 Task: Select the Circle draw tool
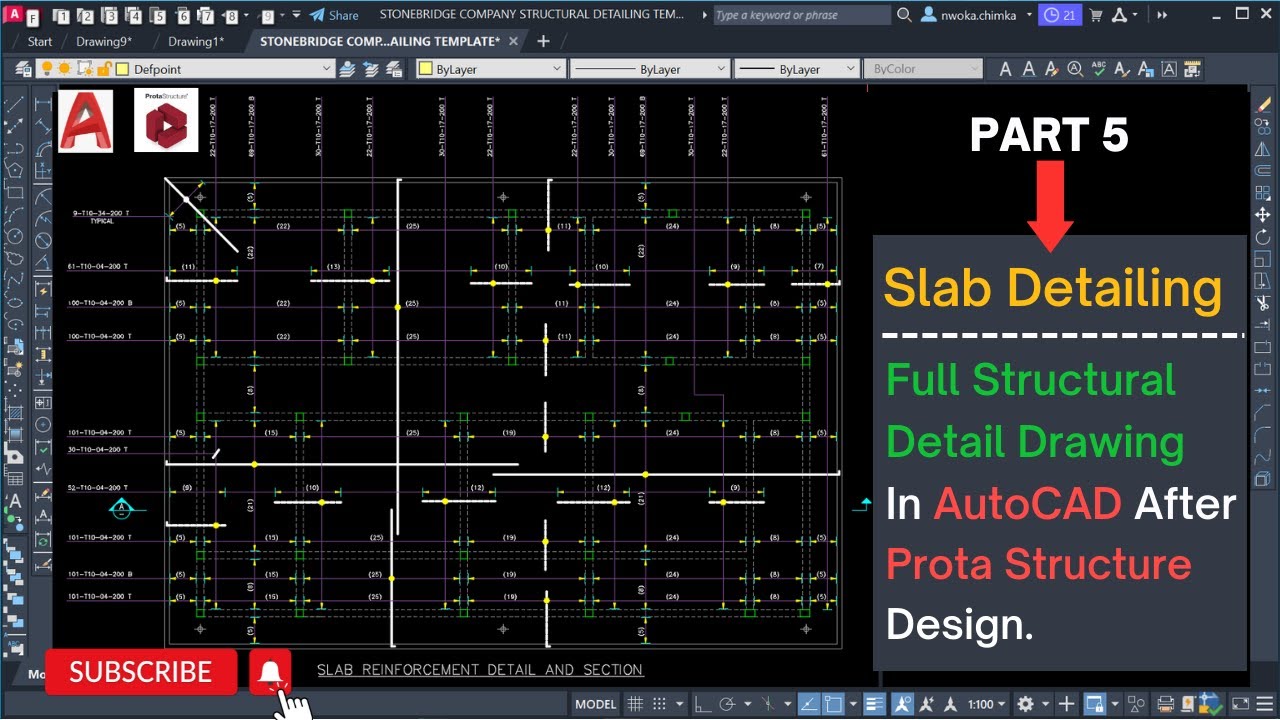(14, 236)
